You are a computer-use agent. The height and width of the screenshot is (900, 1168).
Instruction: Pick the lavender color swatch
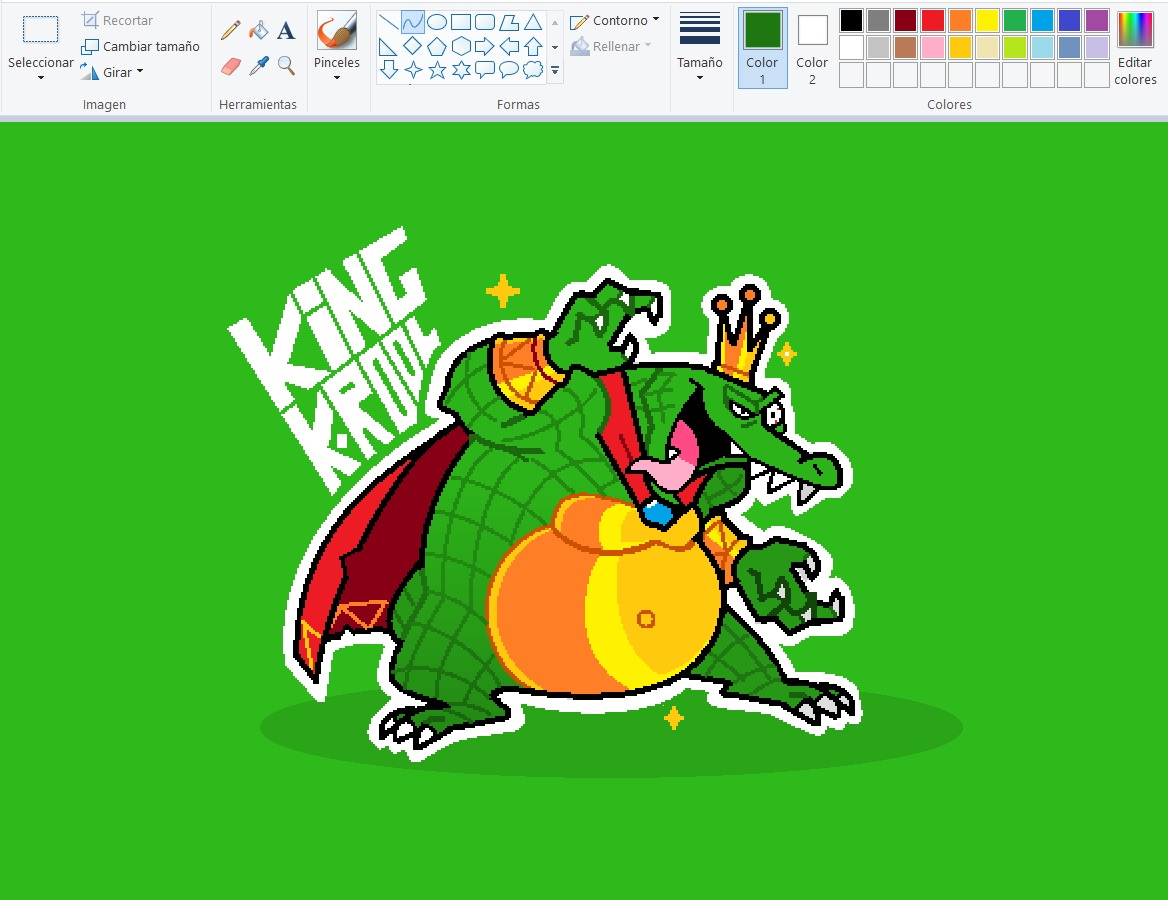(x=1096, y=47)
